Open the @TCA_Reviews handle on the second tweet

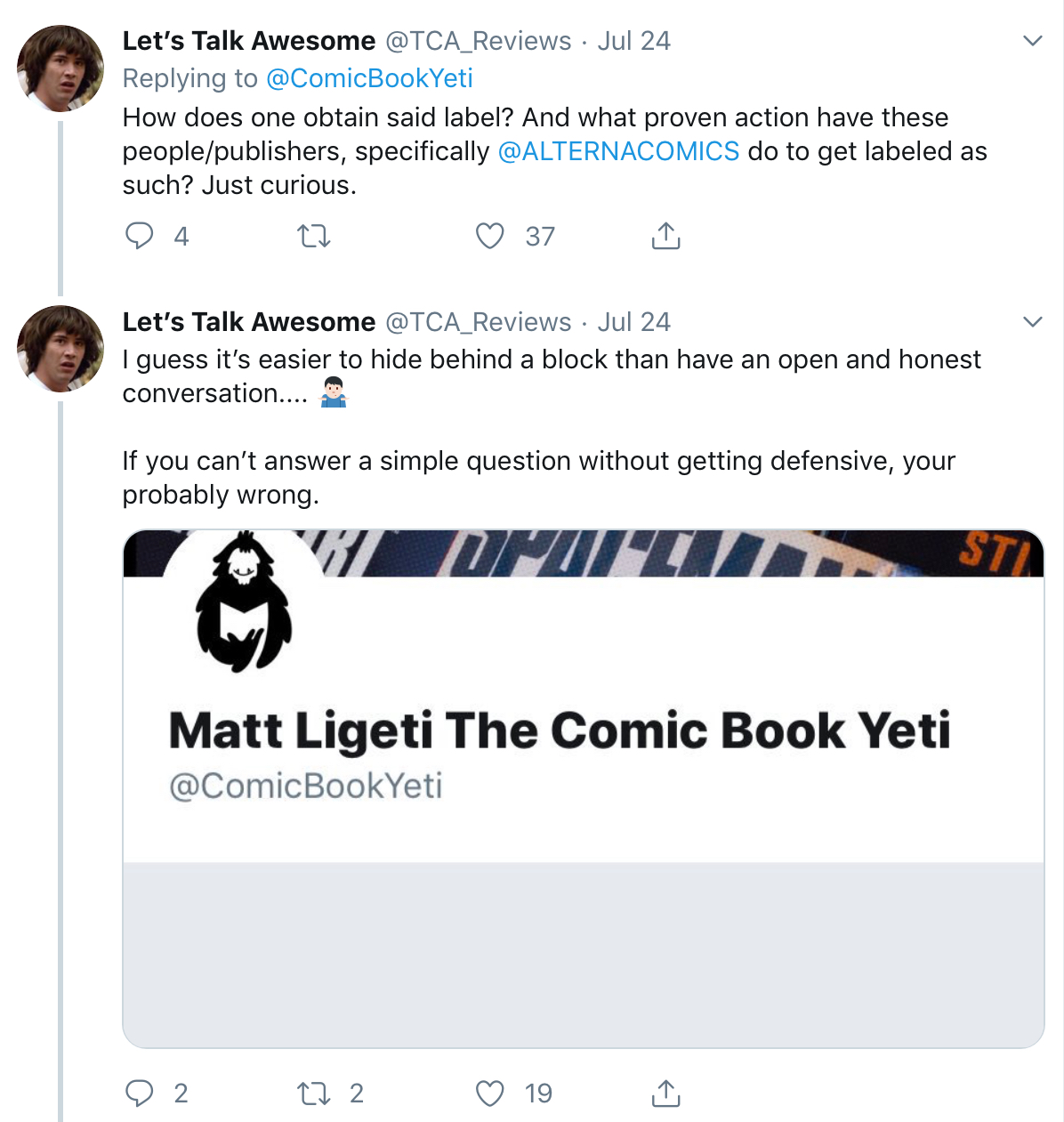click(478, 322)
